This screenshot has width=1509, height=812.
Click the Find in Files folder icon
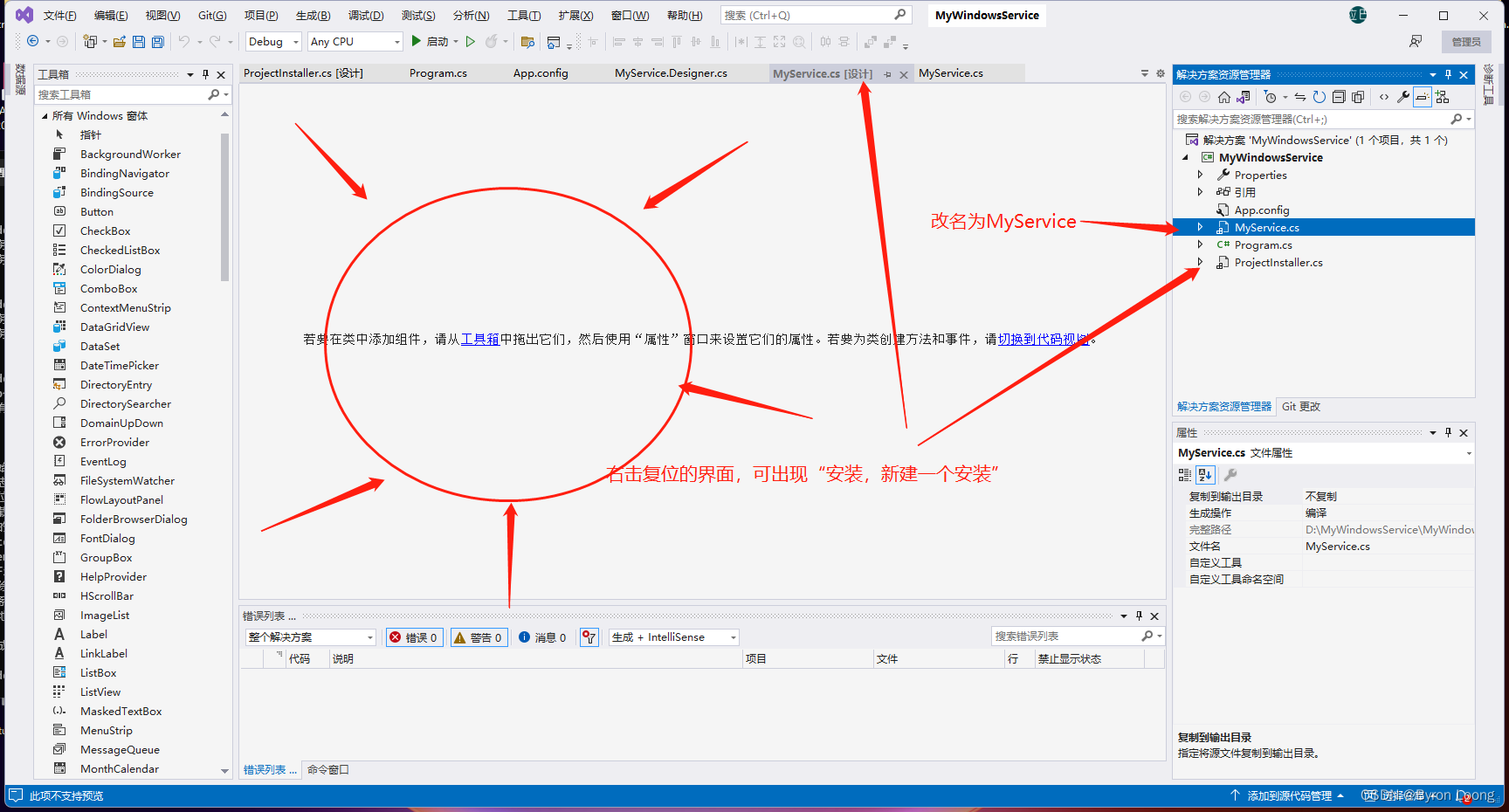(x=527, y=41)
